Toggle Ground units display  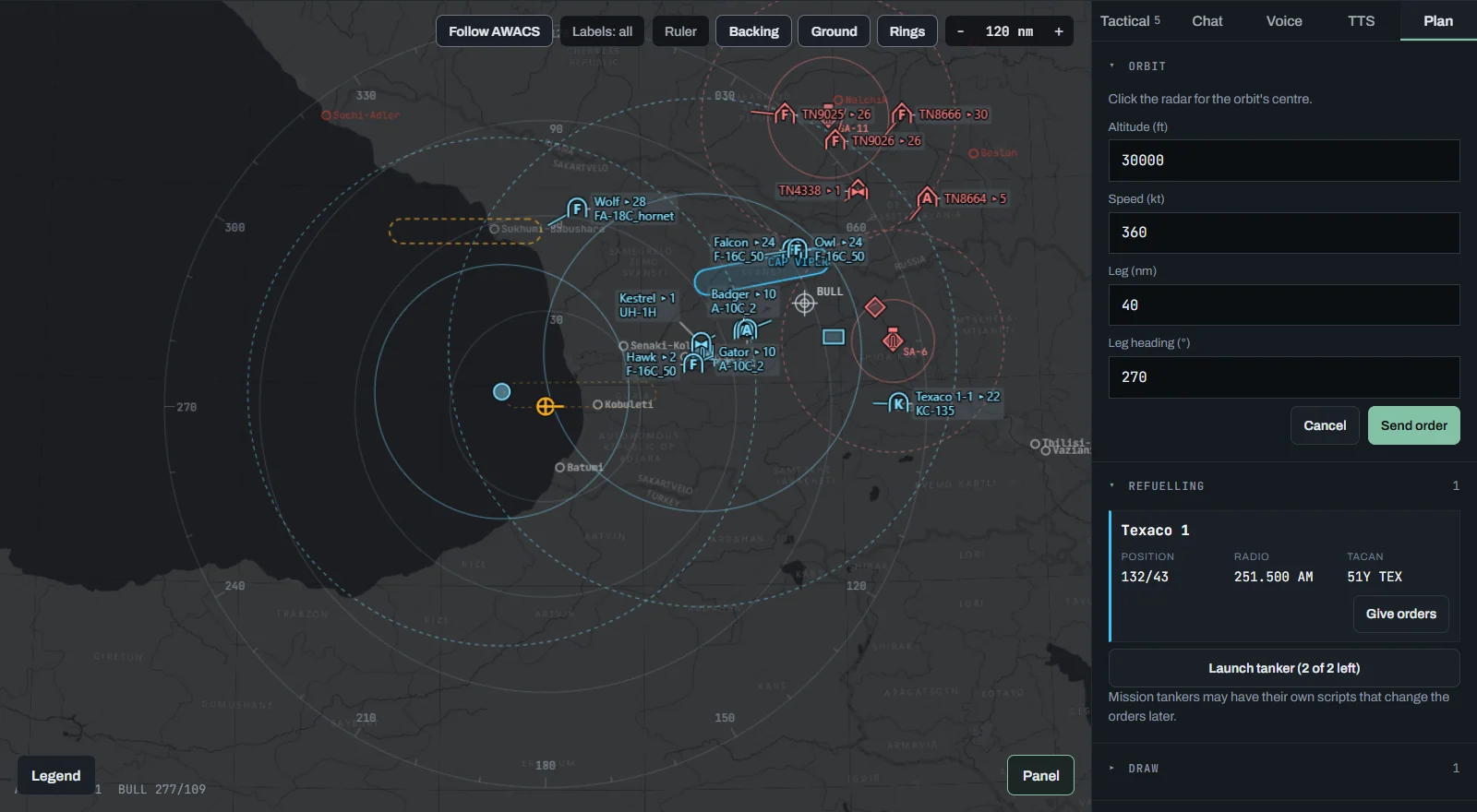(834, 31)
